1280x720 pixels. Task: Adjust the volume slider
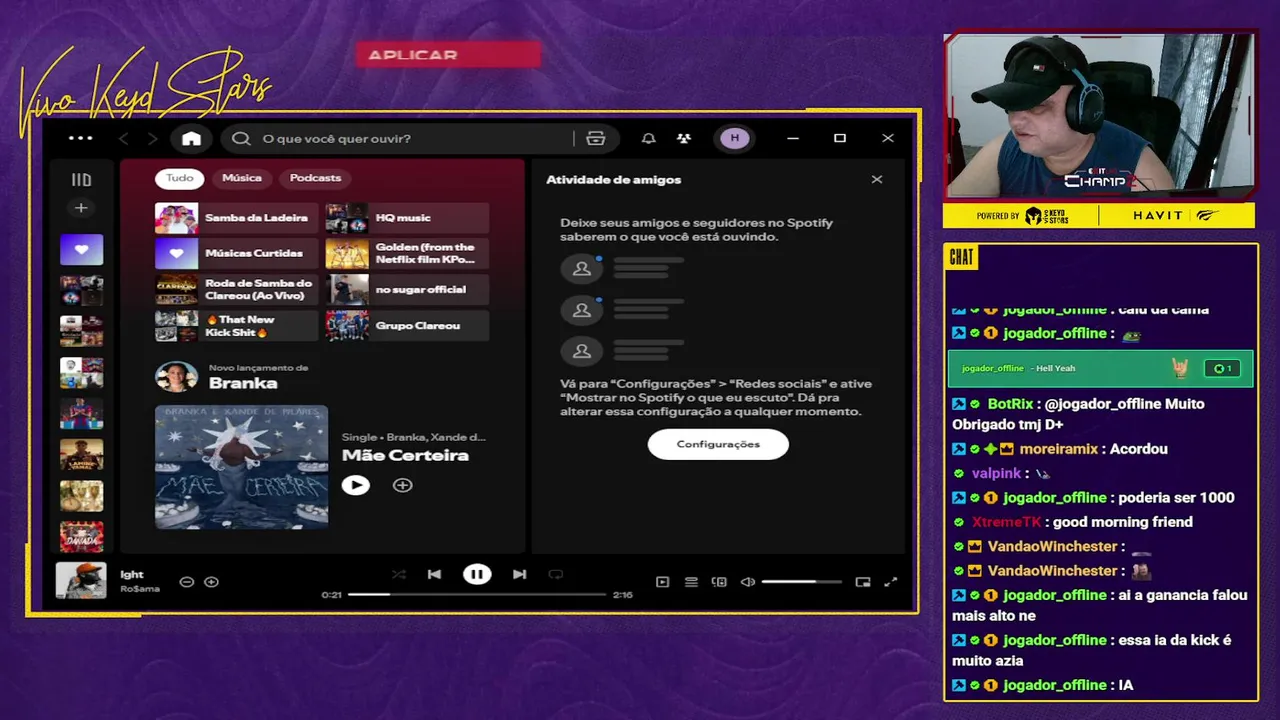pyautogui.click(x=801, y=582)
